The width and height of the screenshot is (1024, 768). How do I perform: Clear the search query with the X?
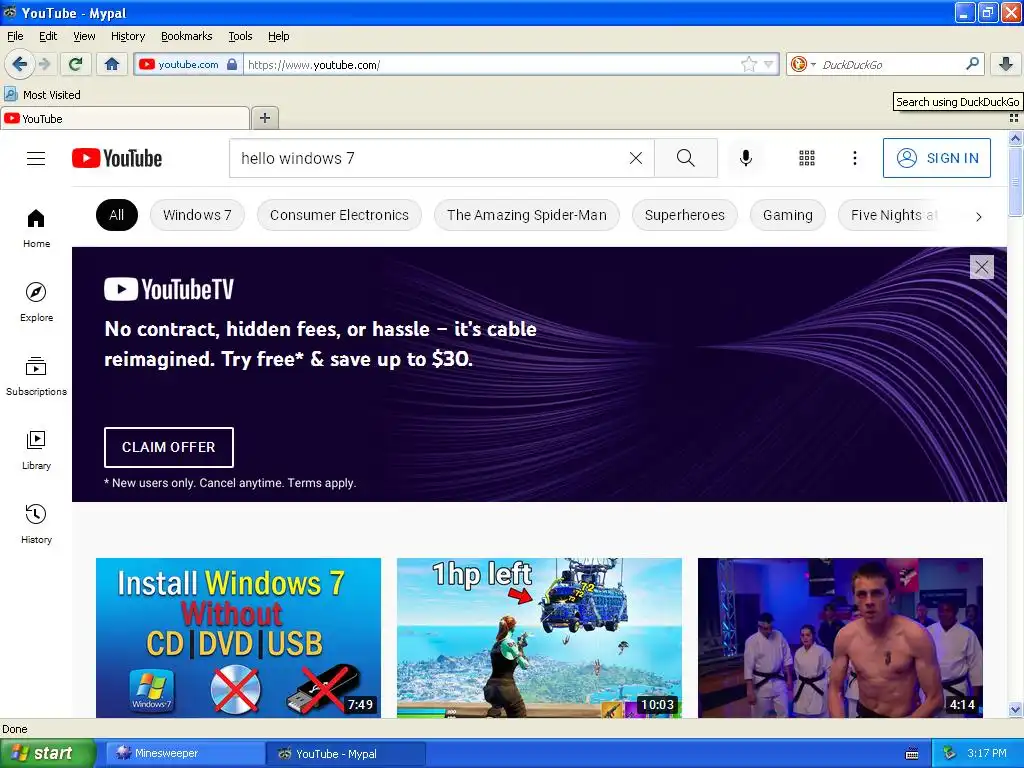[635, 158]
